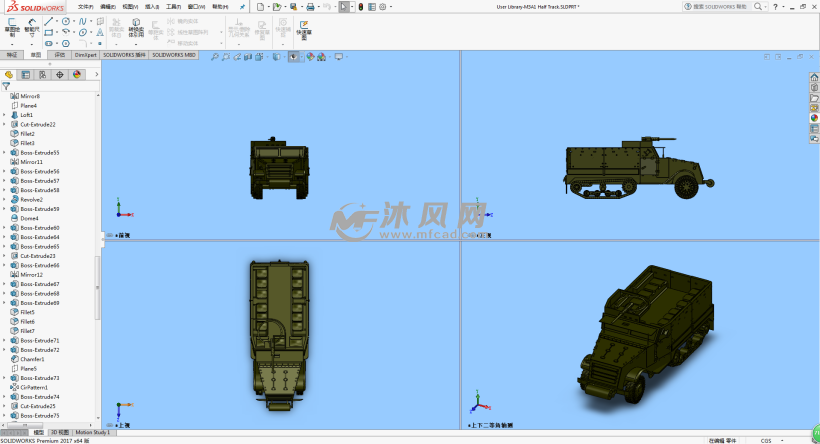This screenshot has height=444, width=820.
Task: Click the Save icon
Action: pos(293,7)
